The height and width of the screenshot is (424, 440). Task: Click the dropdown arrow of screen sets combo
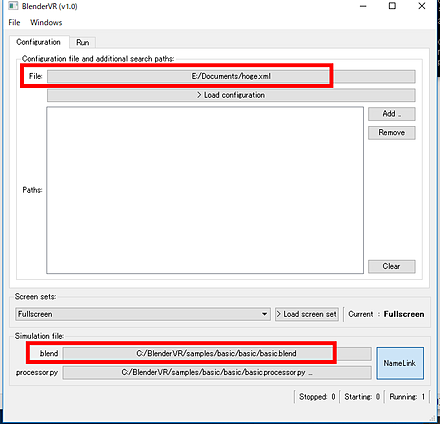coord(264,314)
